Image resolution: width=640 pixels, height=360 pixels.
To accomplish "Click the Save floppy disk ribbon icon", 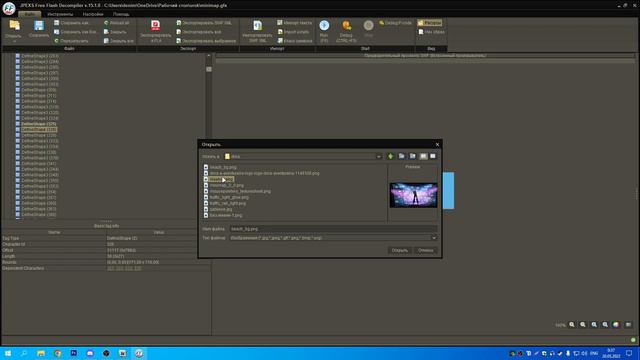I will click(x=39, y=26).
